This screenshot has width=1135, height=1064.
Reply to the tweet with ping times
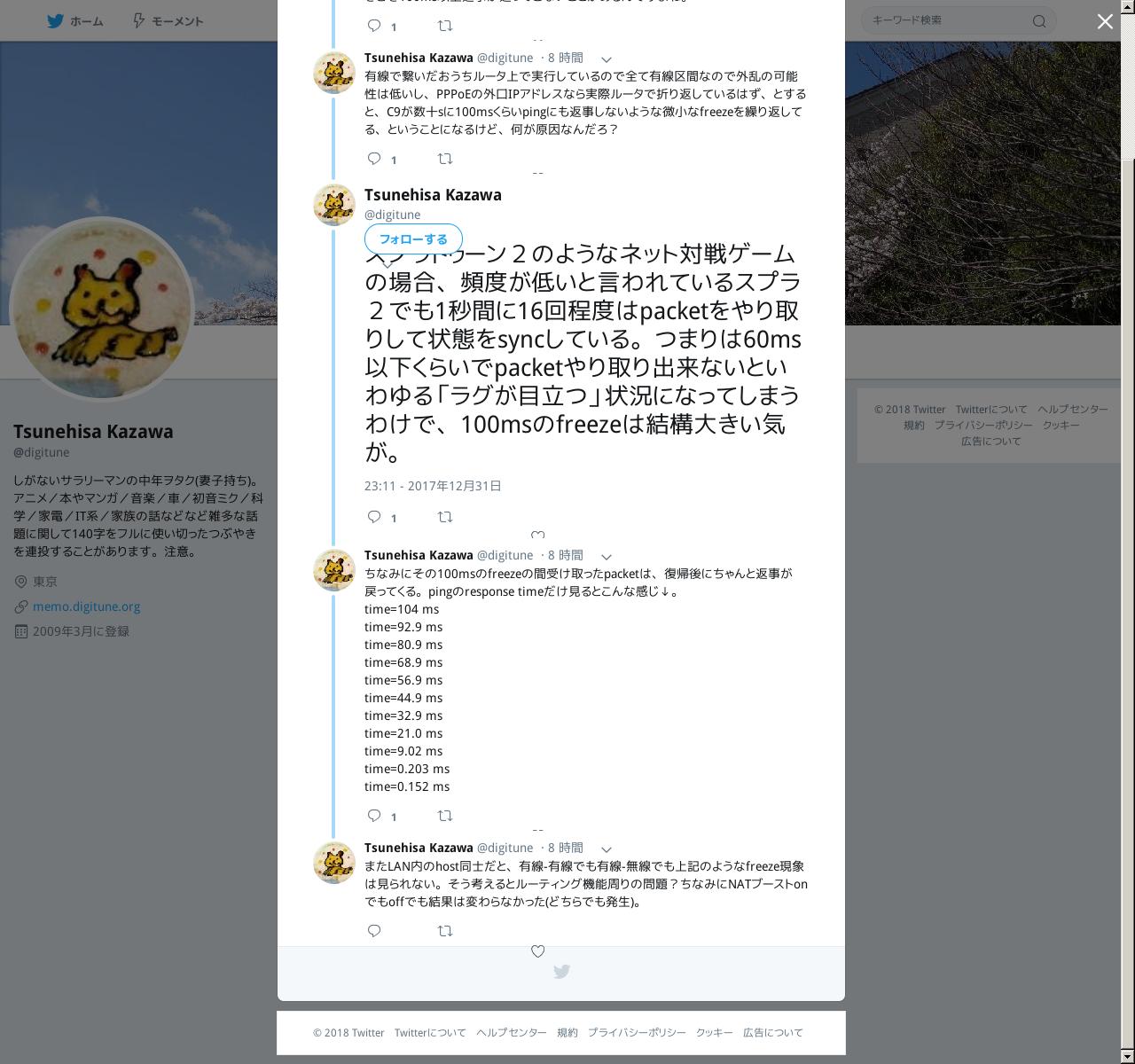click(x=374, y=815)
